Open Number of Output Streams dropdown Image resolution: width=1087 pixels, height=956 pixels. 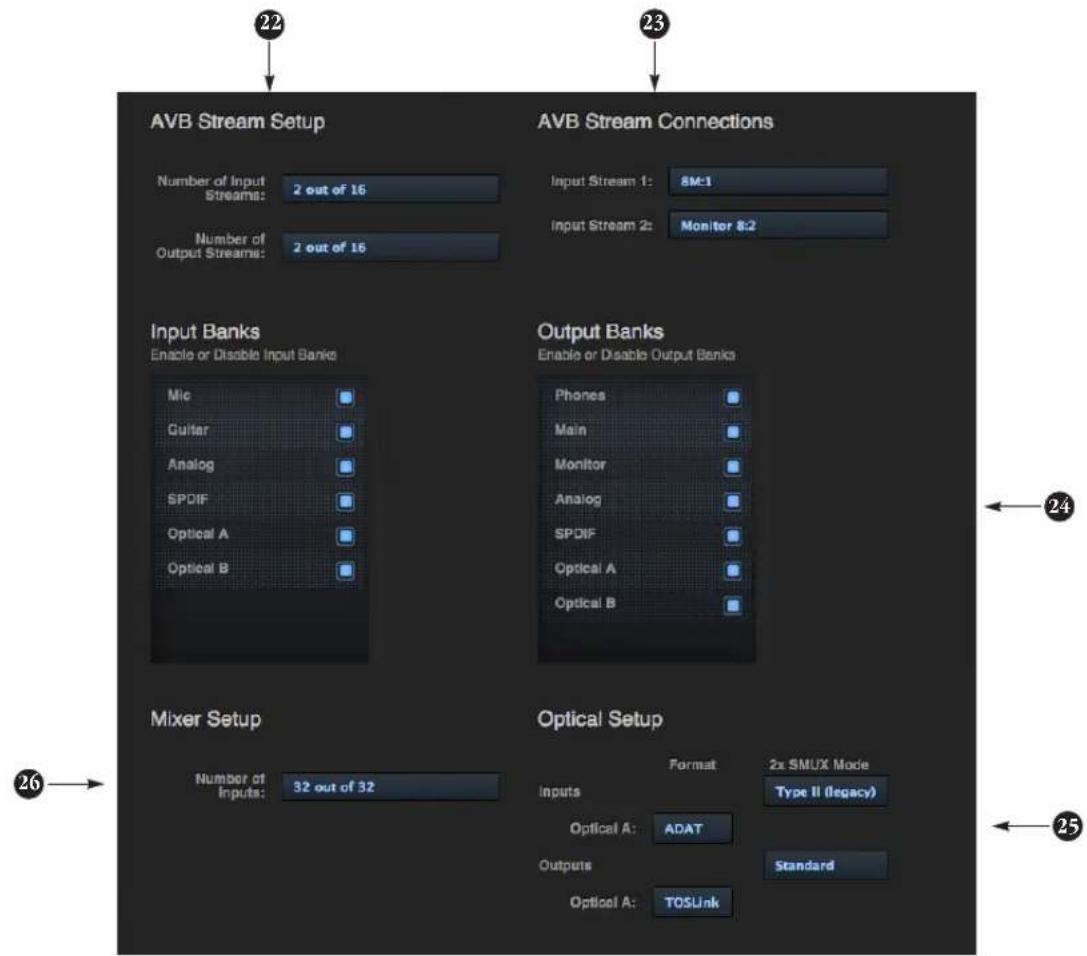(x=390, y=247)
